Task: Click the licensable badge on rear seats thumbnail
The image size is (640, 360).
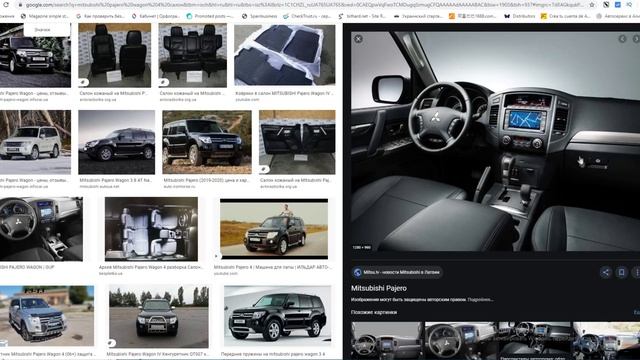Action: pos(163,82)
